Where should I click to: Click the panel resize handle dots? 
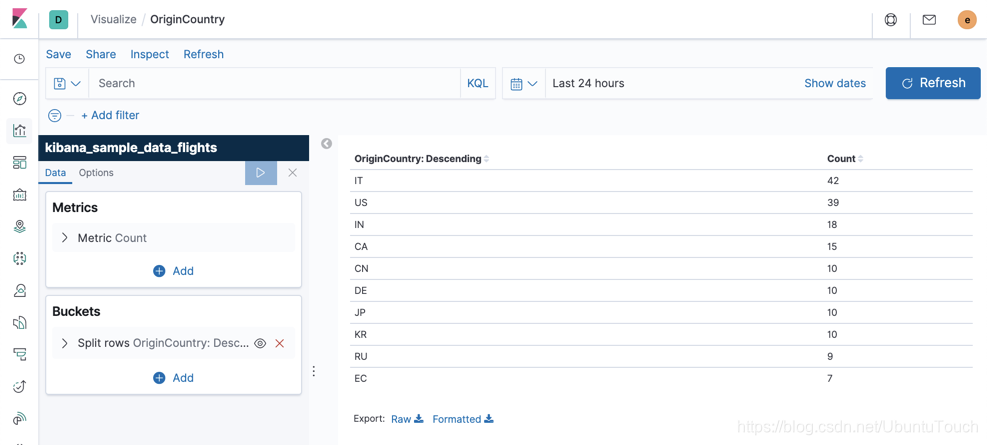[314, 371]
